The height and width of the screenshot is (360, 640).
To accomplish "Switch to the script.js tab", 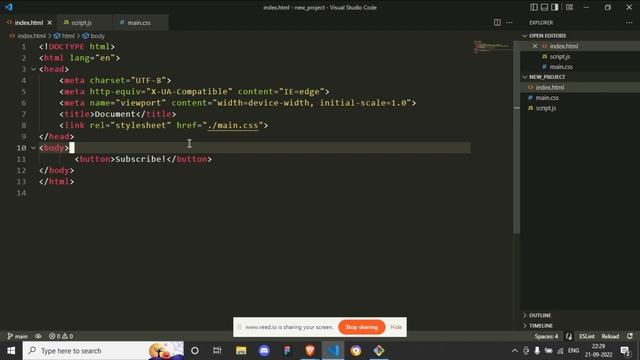I will pos(81,22).
